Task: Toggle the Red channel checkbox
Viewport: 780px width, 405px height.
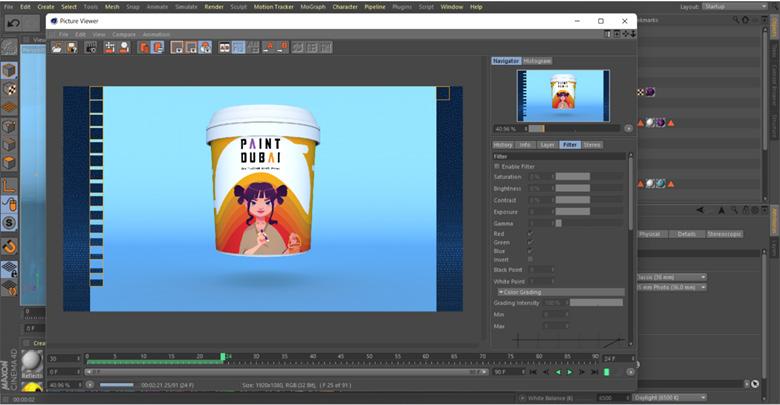Action: [x=530, y=233]
